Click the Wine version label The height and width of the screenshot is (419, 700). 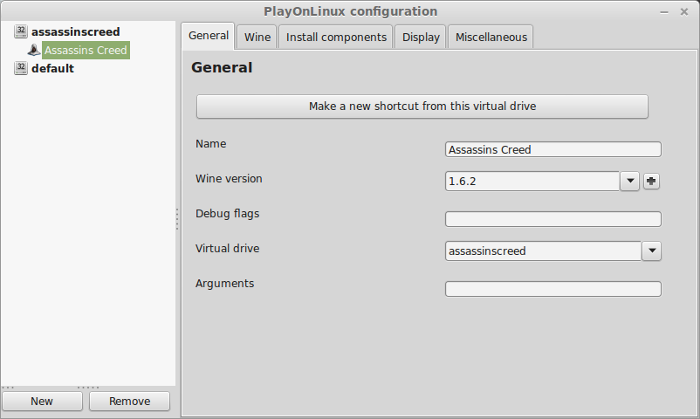(229, 178)
